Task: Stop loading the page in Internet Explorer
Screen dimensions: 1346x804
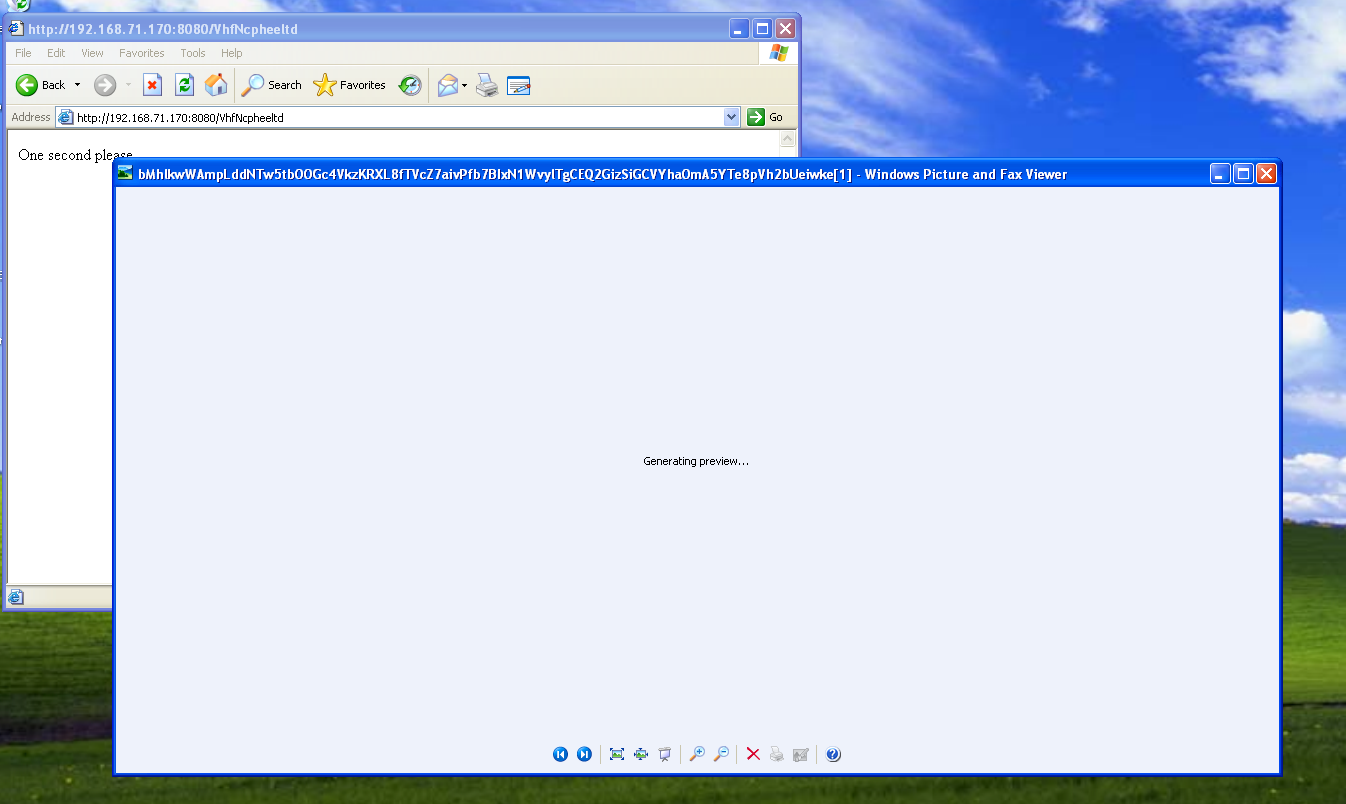Action: (x=152, y=85)
